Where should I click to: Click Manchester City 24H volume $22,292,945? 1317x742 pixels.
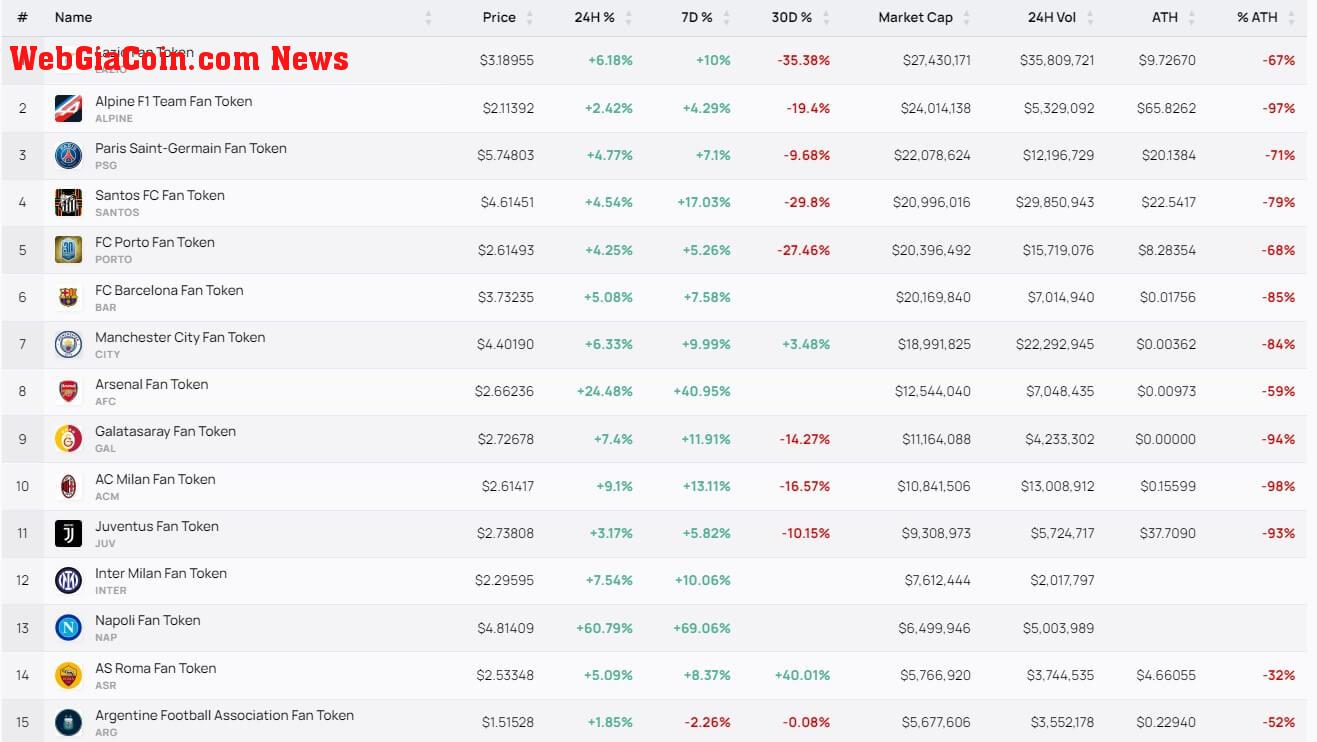tap(1055, 344)
